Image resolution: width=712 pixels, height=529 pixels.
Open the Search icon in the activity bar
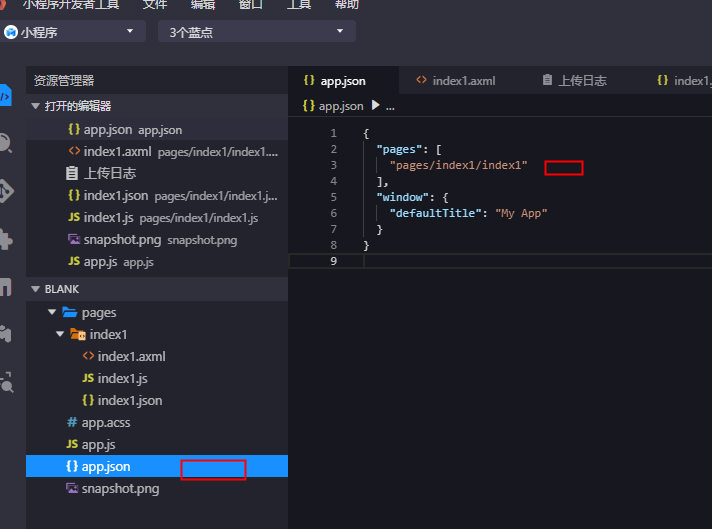5,143
